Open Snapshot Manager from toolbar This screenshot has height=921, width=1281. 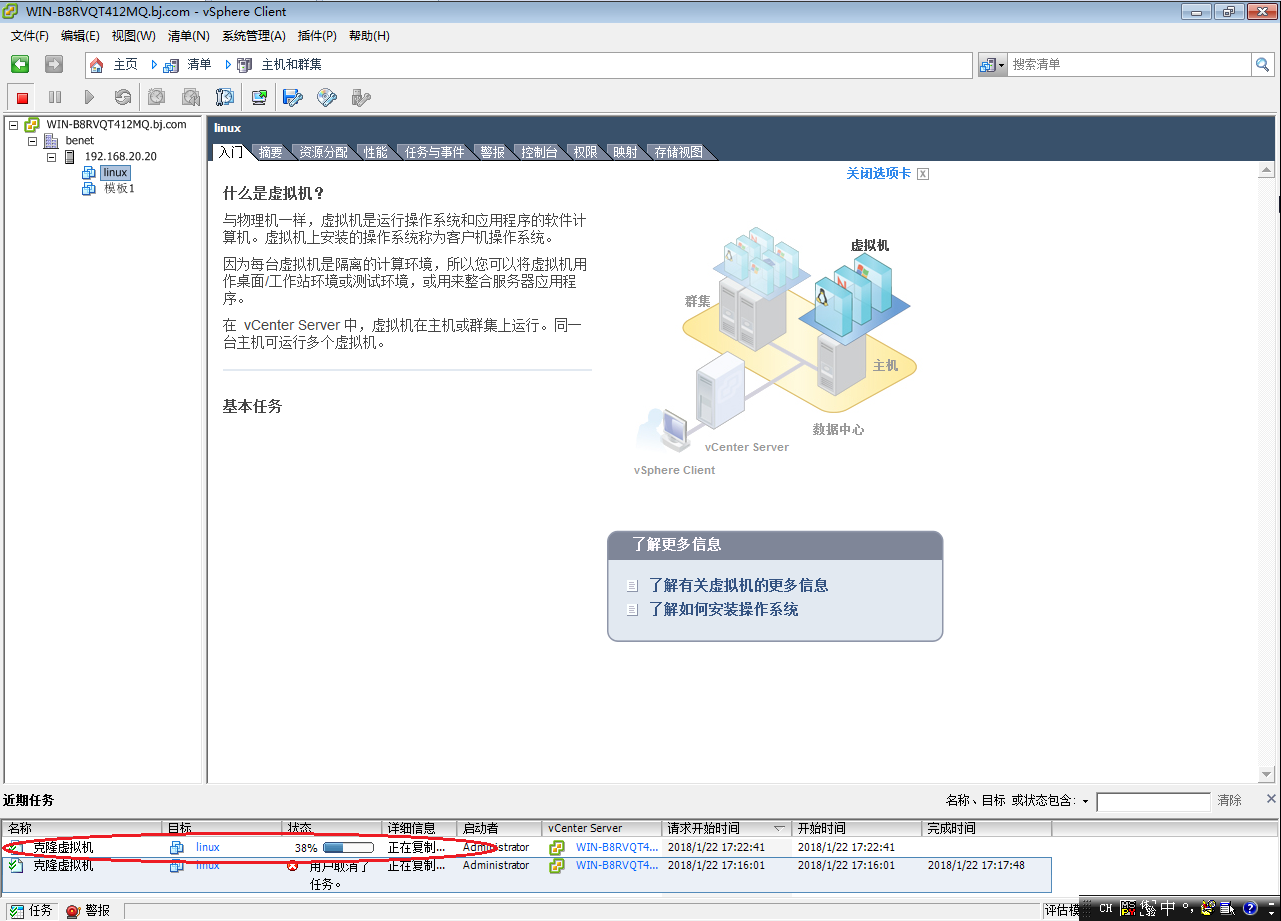pos(225,97)
